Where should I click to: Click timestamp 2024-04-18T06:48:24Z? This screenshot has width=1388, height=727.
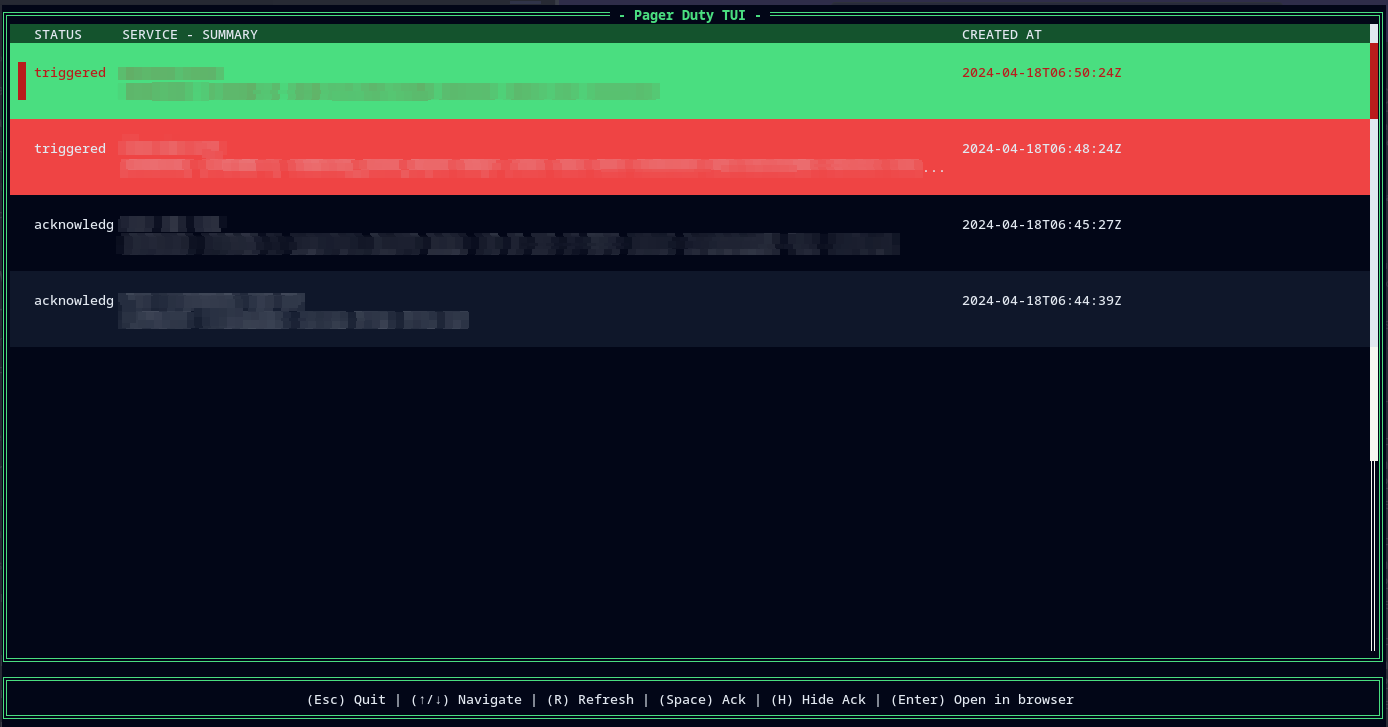point(1042,149)
